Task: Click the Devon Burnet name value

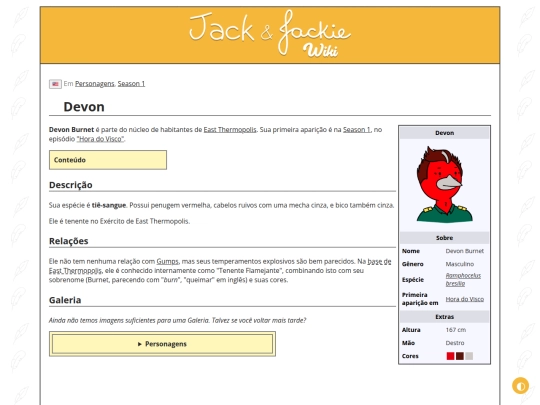Action: [x=465, y=251]
